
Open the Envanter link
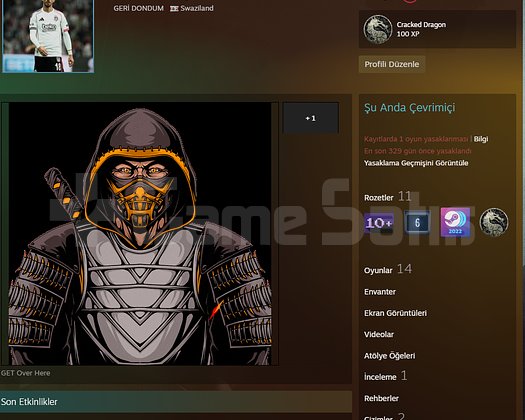380,292
